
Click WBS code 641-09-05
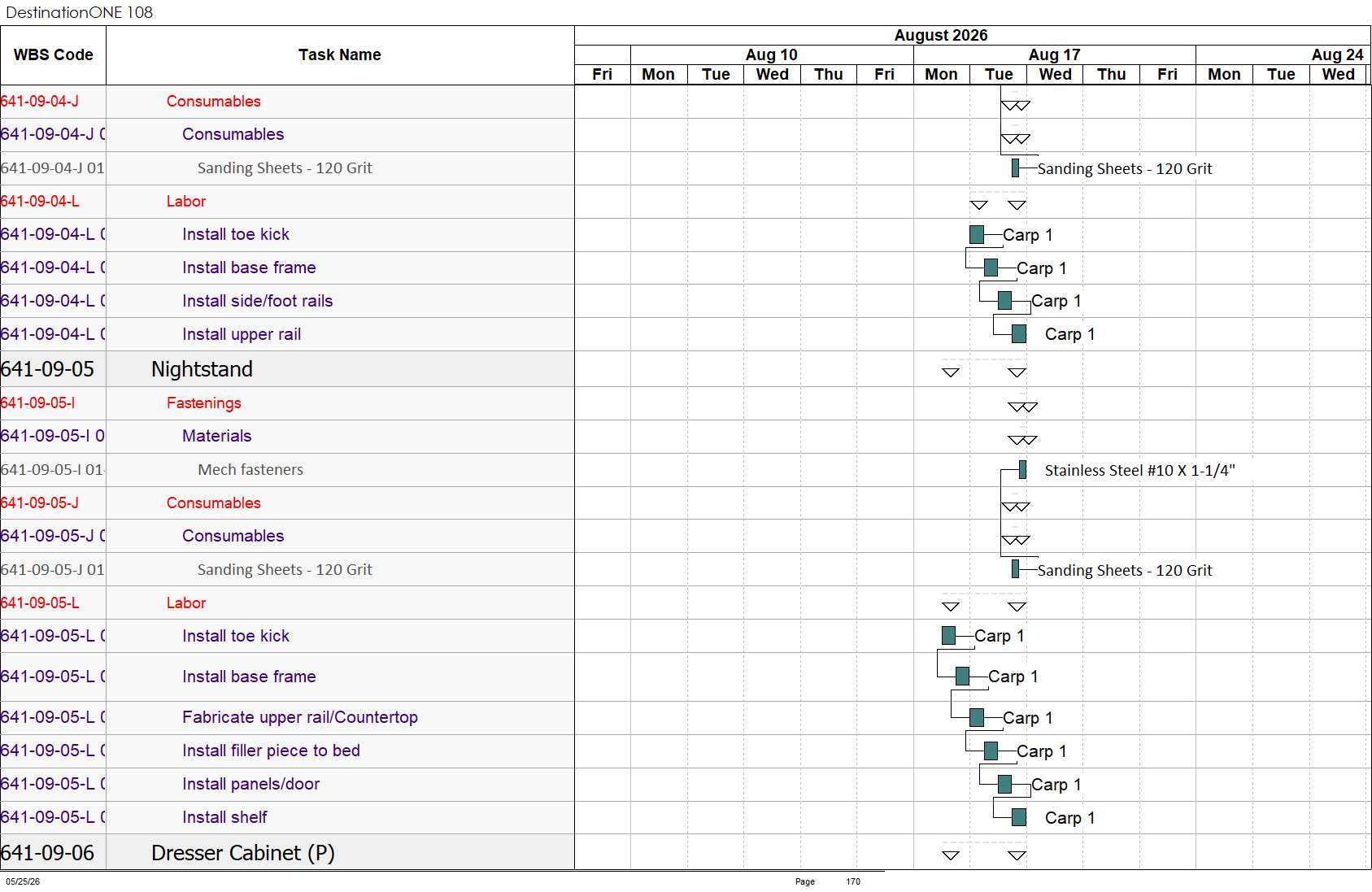click(47, 369)
